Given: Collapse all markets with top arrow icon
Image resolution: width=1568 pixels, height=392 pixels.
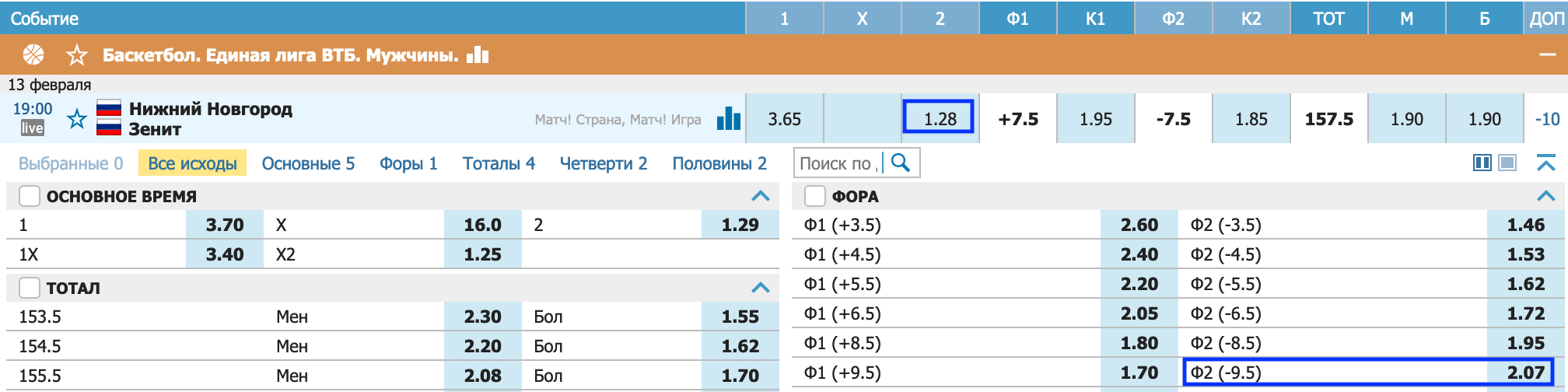Looking at the screenshot, I should [1546, 163].
